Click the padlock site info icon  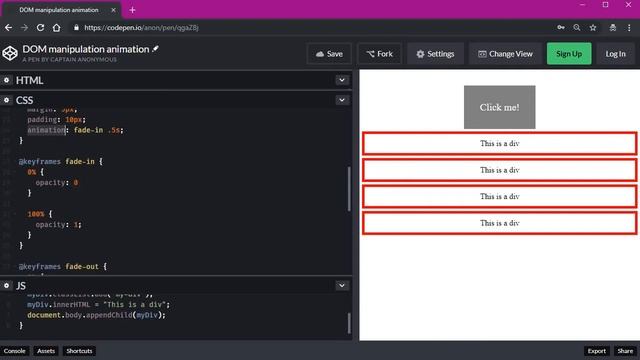(x=76, y=28)
